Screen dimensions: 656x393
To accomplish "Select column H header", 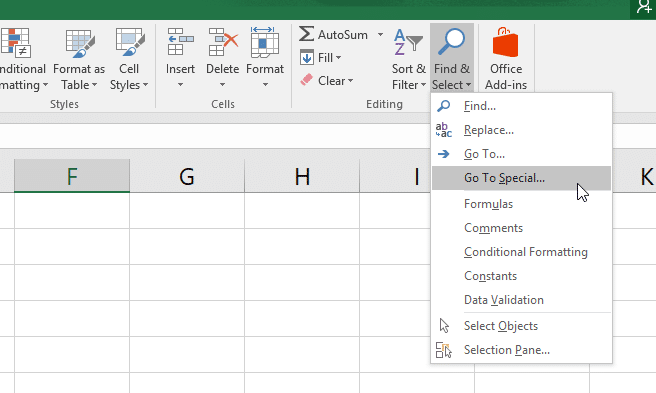I will 302,176.
